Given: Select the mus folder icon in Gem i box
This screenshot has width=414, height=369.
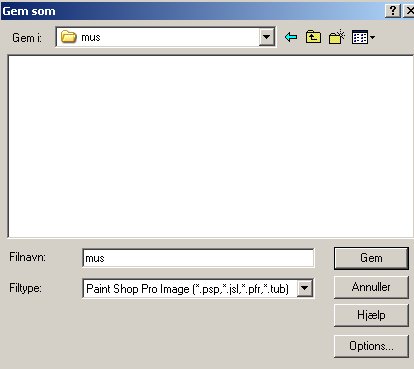Looking at the screenshot, I should [x=69, y=37].
